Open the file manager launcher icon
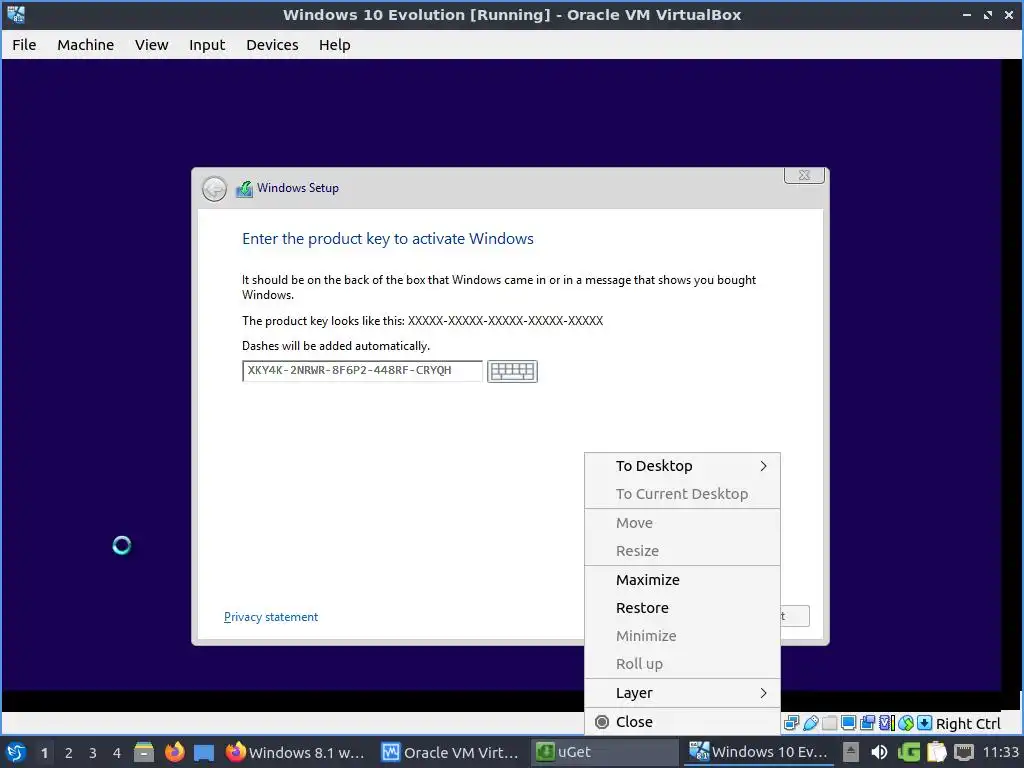The height and width of the screenshot is (768, 1024). (x=144, y=752)
